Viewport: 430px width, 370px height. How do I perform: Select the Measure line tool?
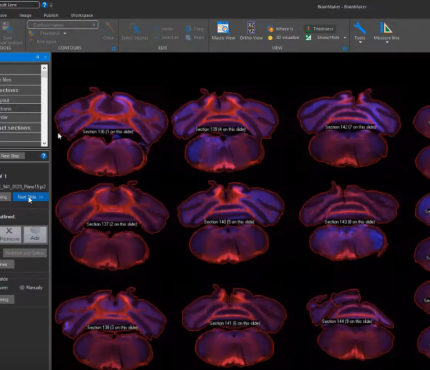point(386,32)
